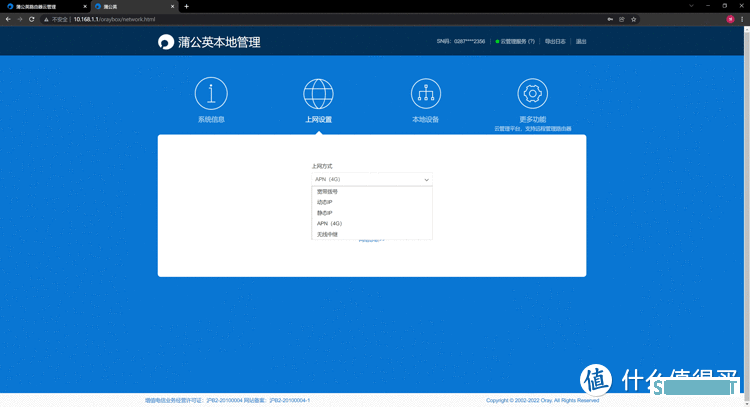
Task: Click 退出 to log out
Action: coord(581,42)
